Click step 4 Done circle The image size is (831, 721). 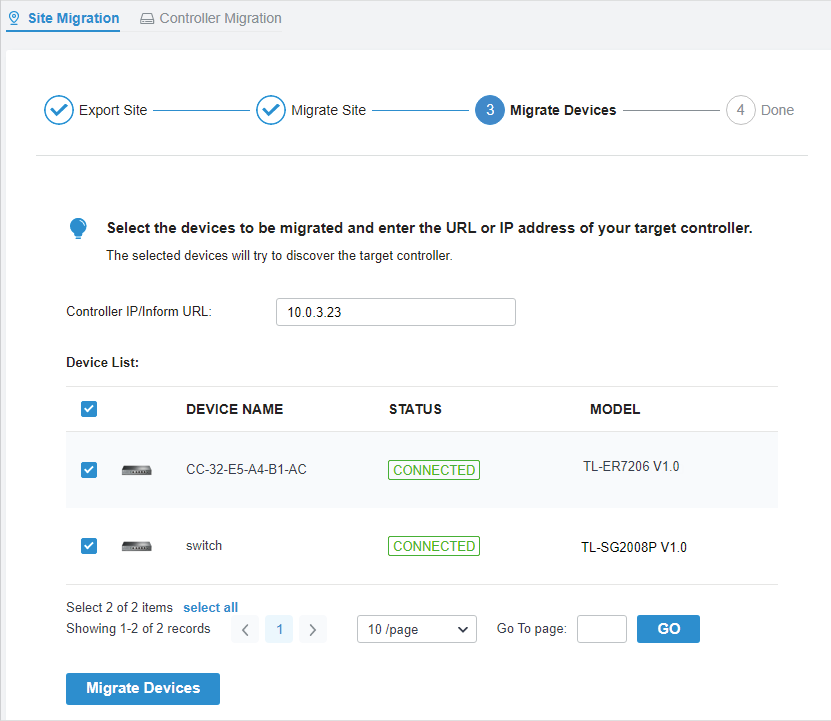pyautogui.click(x=740, y=110)
